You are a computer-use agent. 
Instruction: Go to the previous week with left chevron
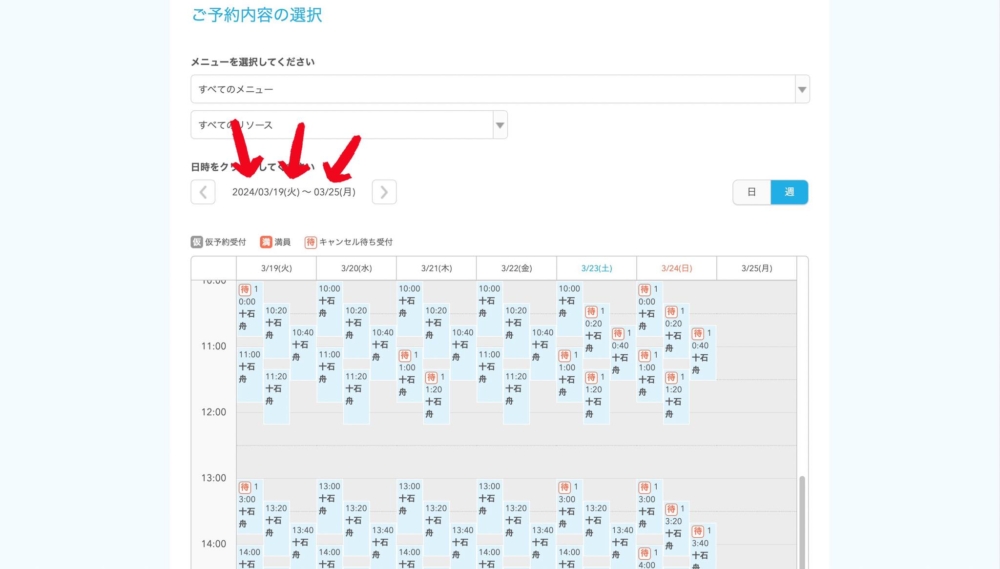[x=203, y=192]
